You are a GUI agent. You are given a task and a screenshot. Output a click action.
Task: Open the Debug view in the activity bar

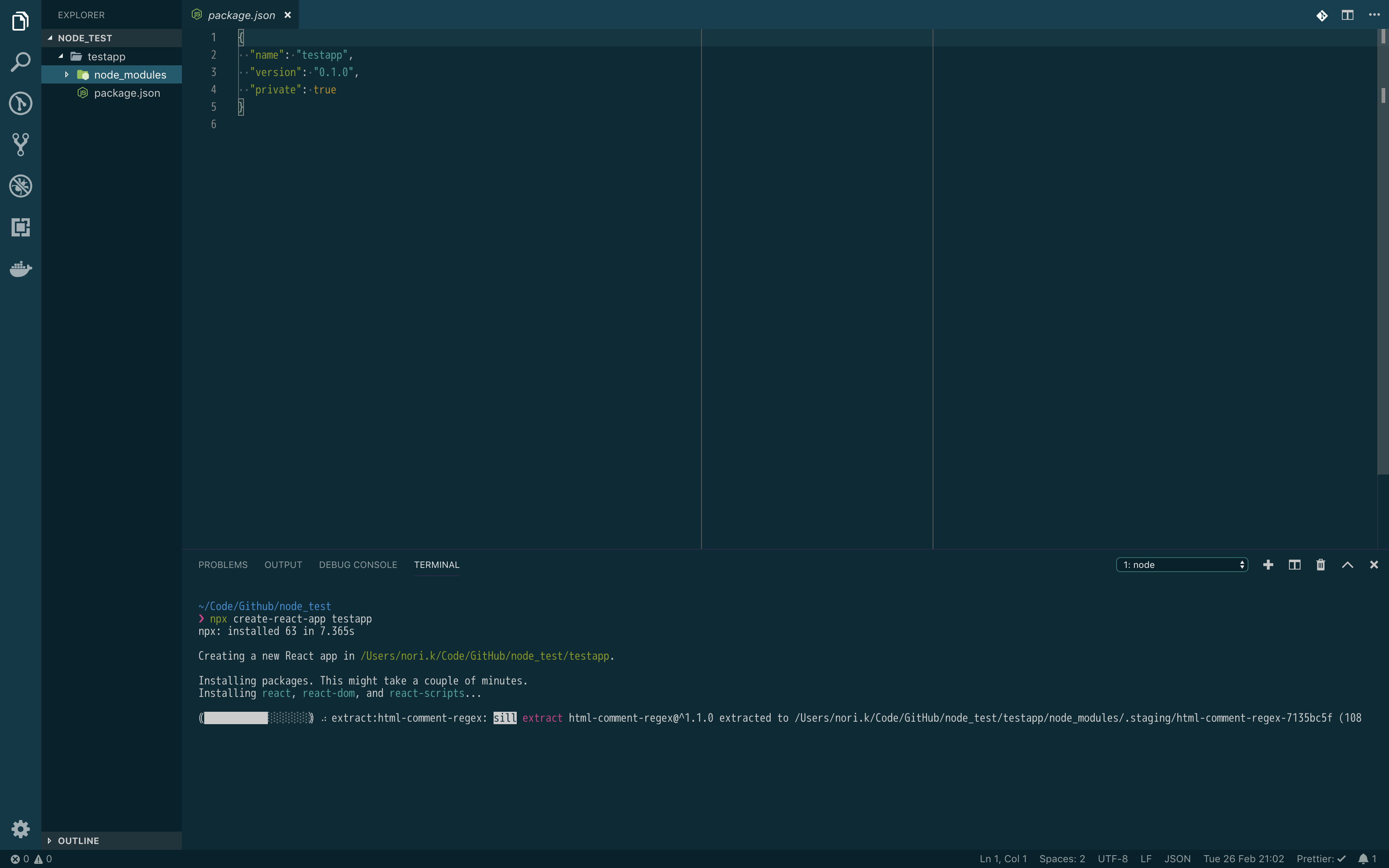click(21, 186)
